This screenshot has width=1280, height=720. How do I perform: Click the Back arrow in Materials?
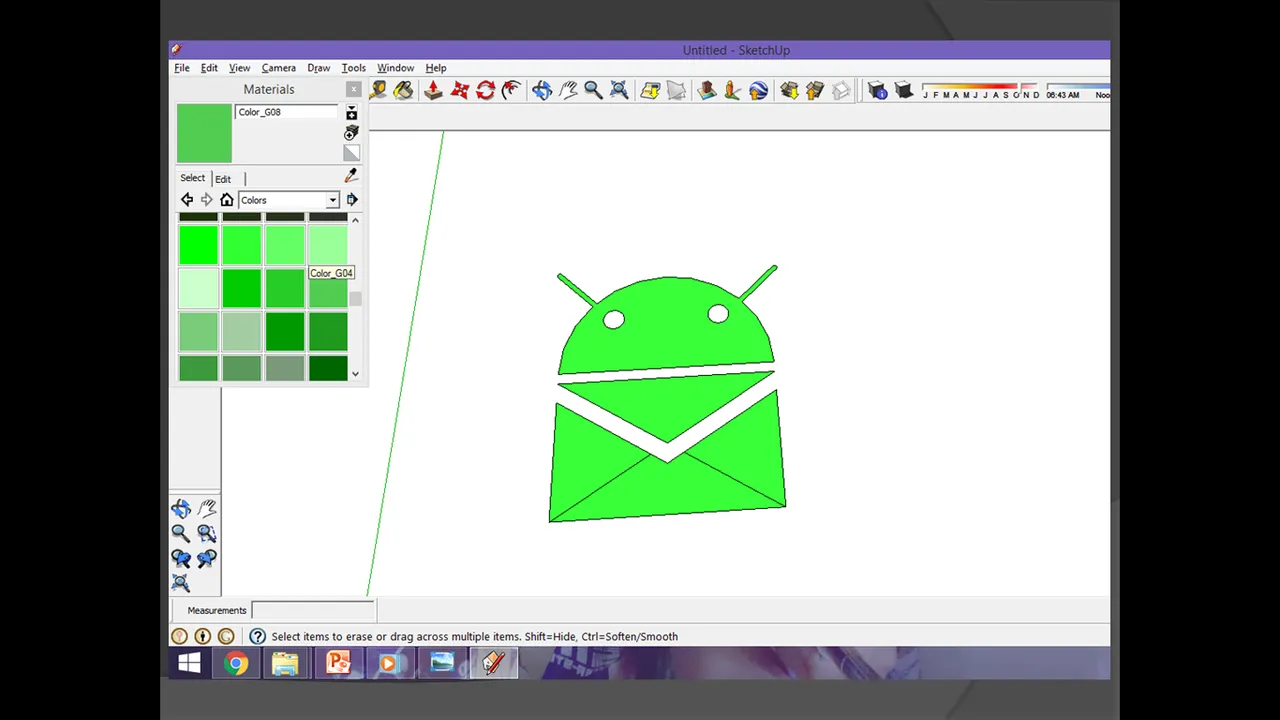(x=187, y=200)
